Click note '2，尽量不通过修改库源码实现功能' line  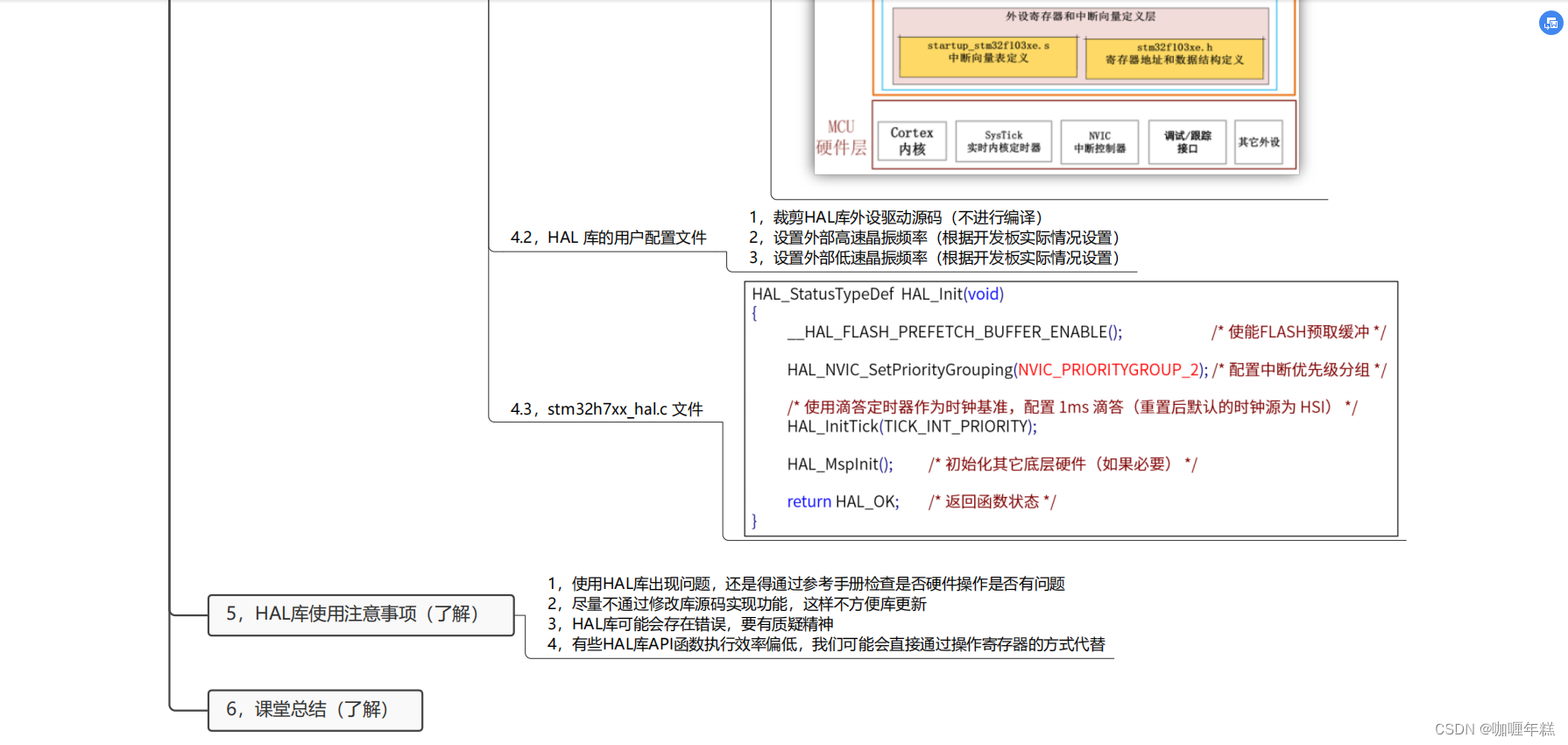click(x=737, y=604)
